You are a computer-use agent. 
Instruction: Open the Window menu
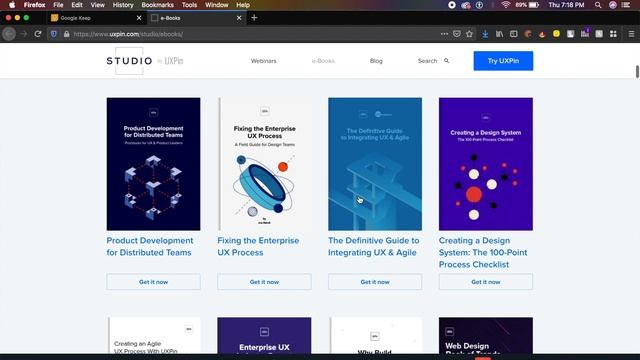click(216, 5)
